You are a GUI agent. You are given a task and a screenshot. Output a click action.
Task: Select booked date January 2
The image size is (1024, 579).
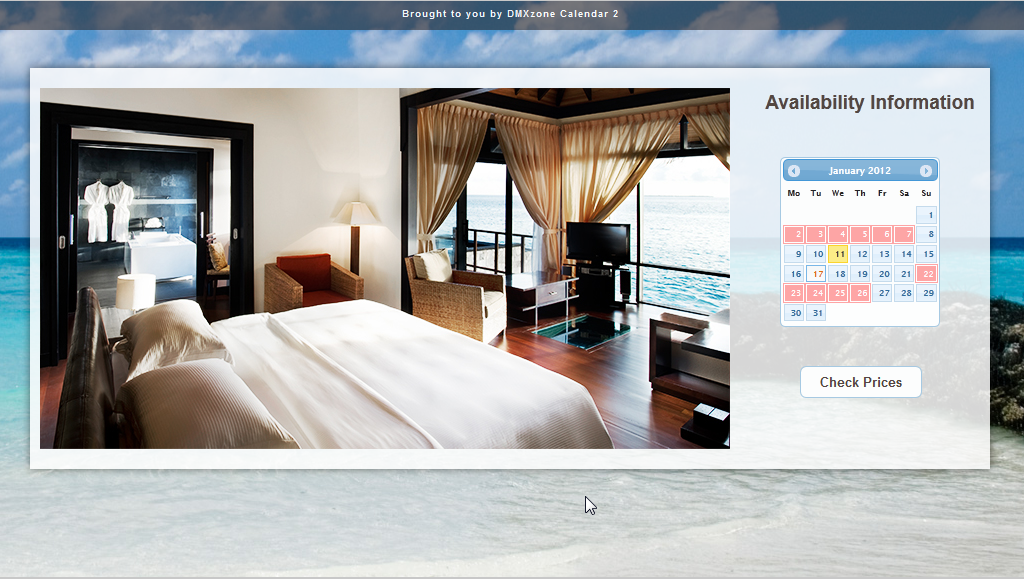coord(793,234)
